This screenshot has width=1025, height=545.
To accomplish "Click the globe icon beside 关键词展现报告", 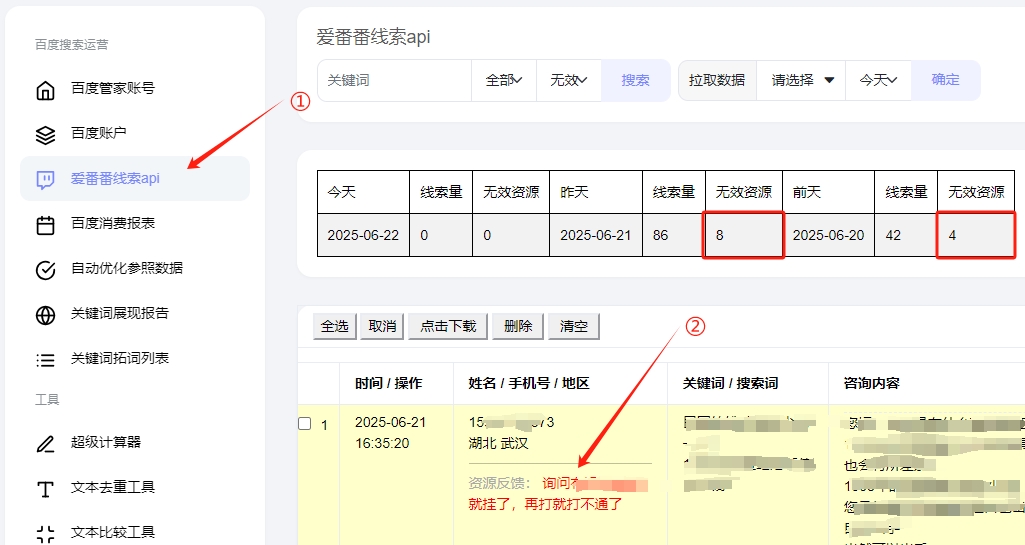I will pos(45,314).
